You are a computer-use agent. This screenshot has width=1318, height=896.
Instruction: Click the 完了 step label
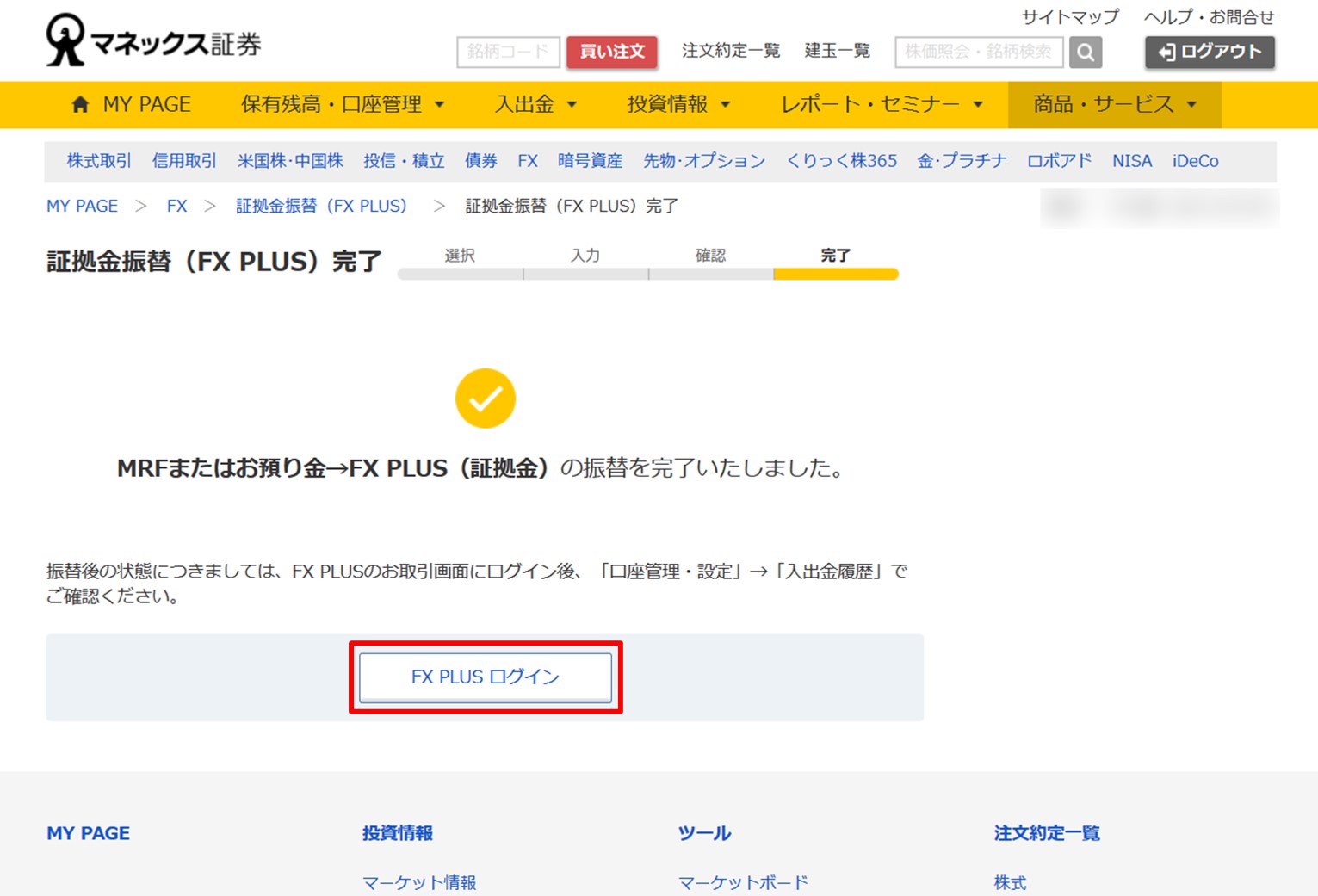click(836, 256)
